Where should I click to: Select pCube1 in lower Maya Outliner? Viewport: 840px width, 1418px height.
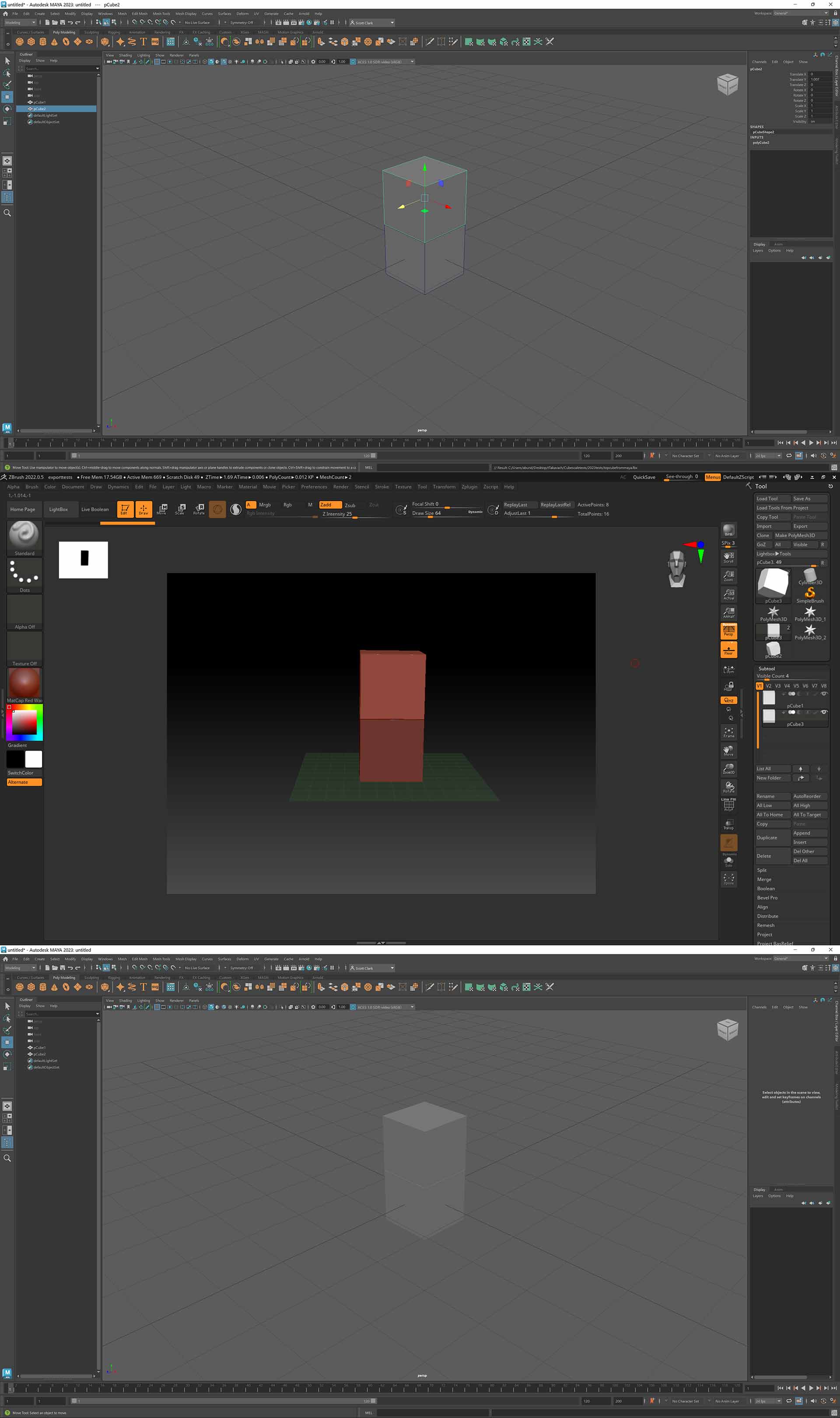39,1048
